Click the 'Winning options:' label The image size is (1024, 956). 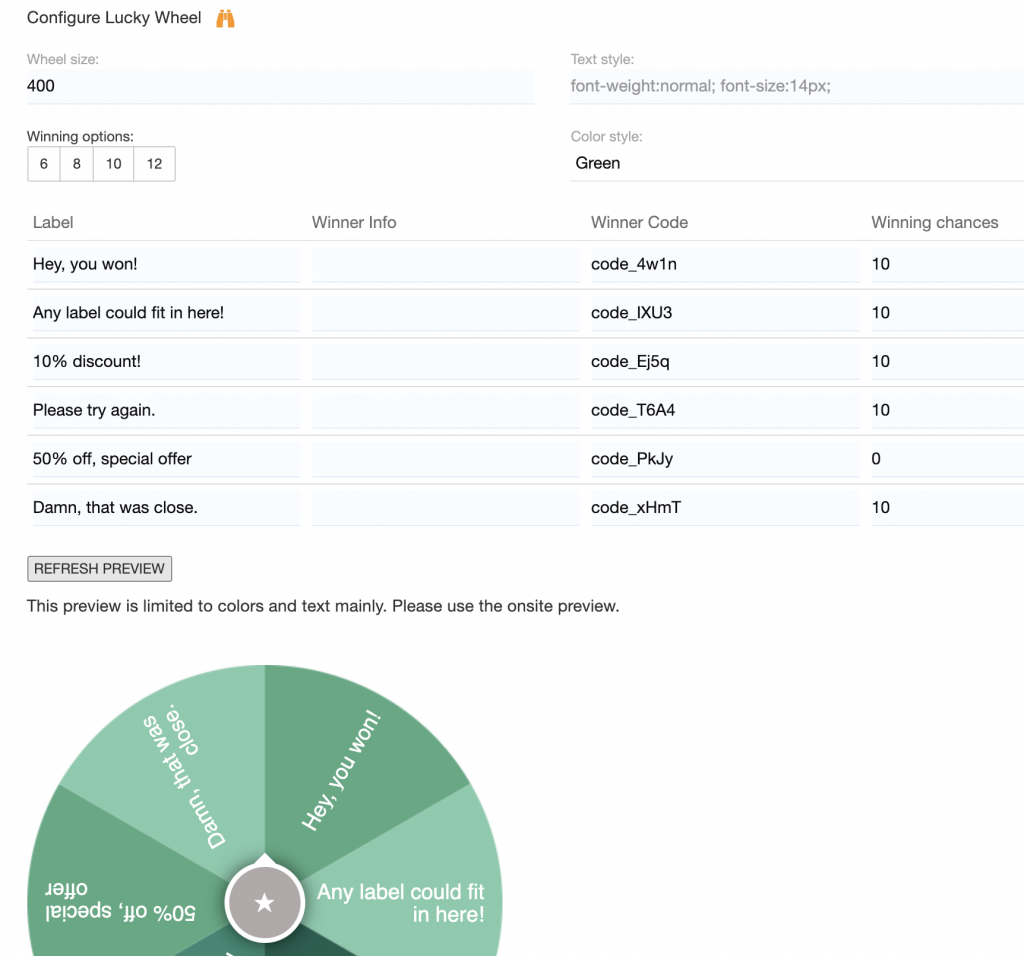coord(80,136)
